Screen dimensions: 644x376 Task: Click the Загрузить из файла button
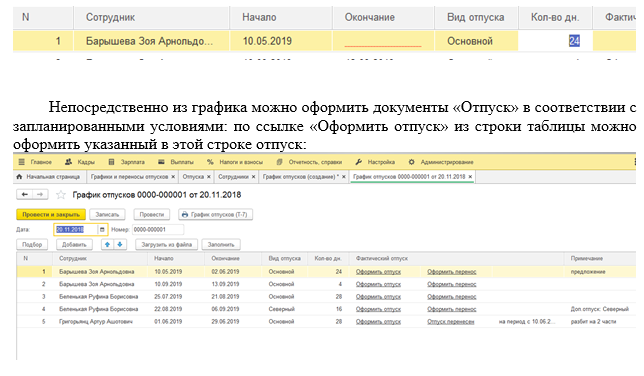click(x=166, y=245)
